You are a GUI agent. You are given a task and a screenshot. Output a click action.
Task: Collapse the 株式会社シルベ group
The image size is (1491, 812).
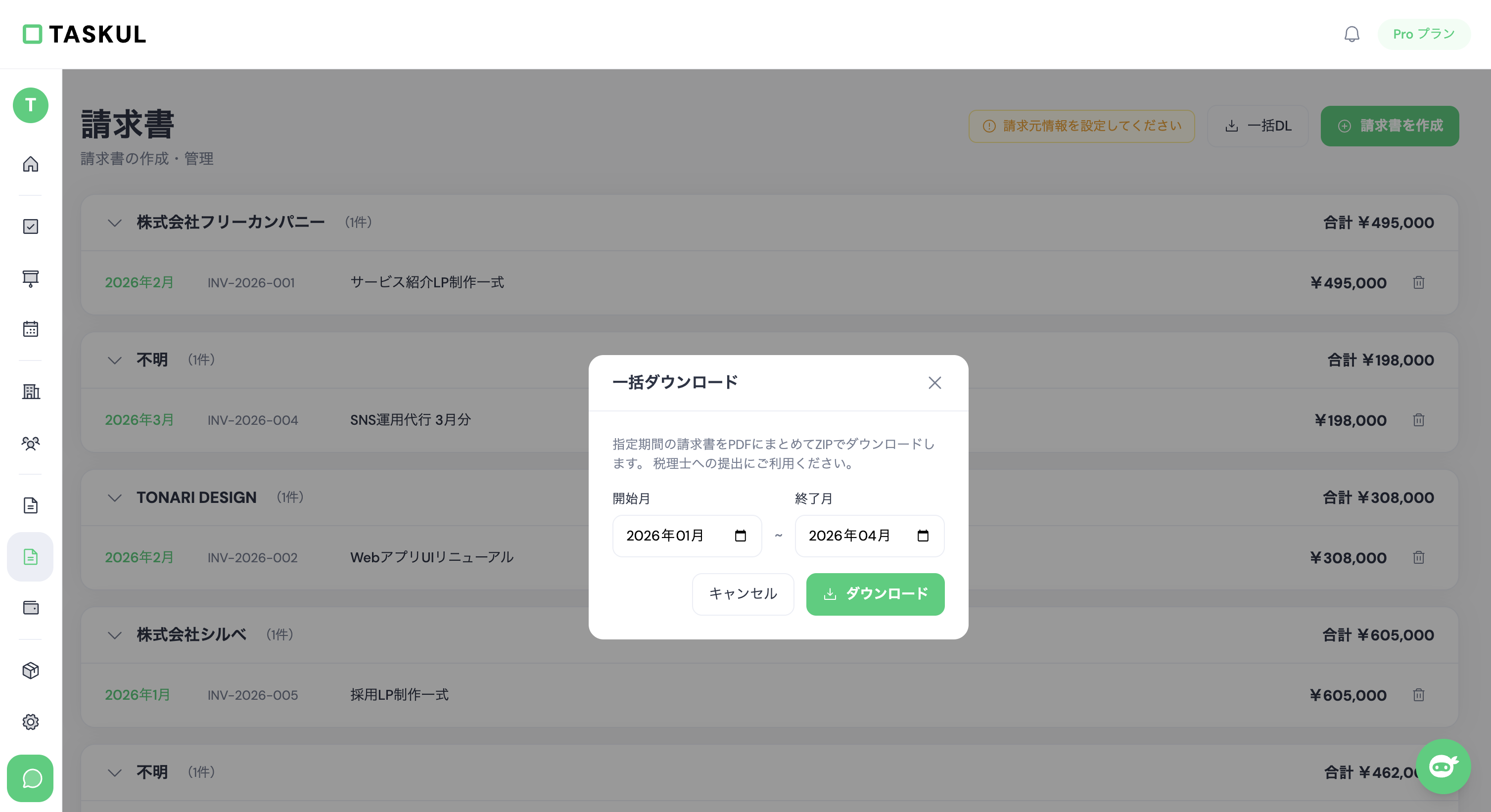(115, 635)
